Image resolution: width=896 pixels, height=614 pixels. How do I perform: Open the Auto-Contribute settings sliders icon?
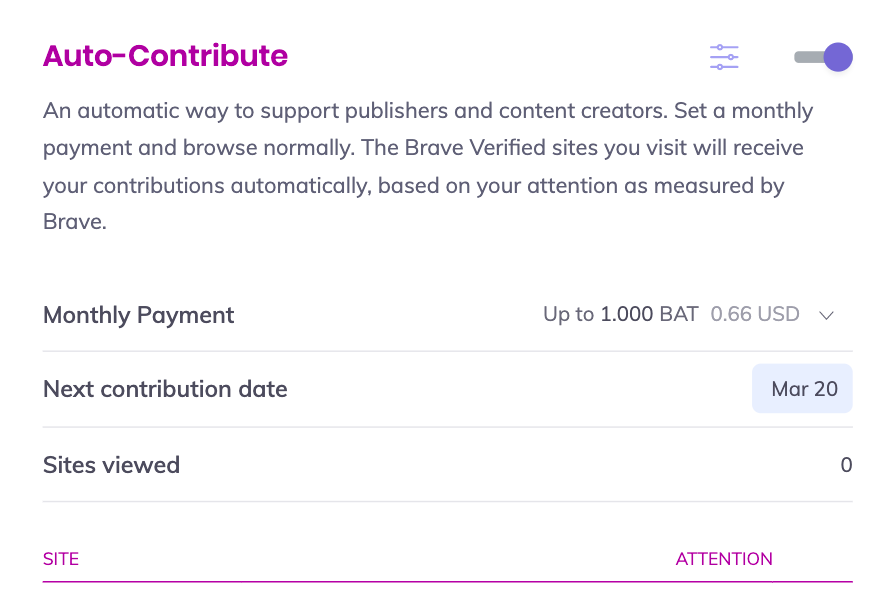pyautogui.click(x=724, y=57)
